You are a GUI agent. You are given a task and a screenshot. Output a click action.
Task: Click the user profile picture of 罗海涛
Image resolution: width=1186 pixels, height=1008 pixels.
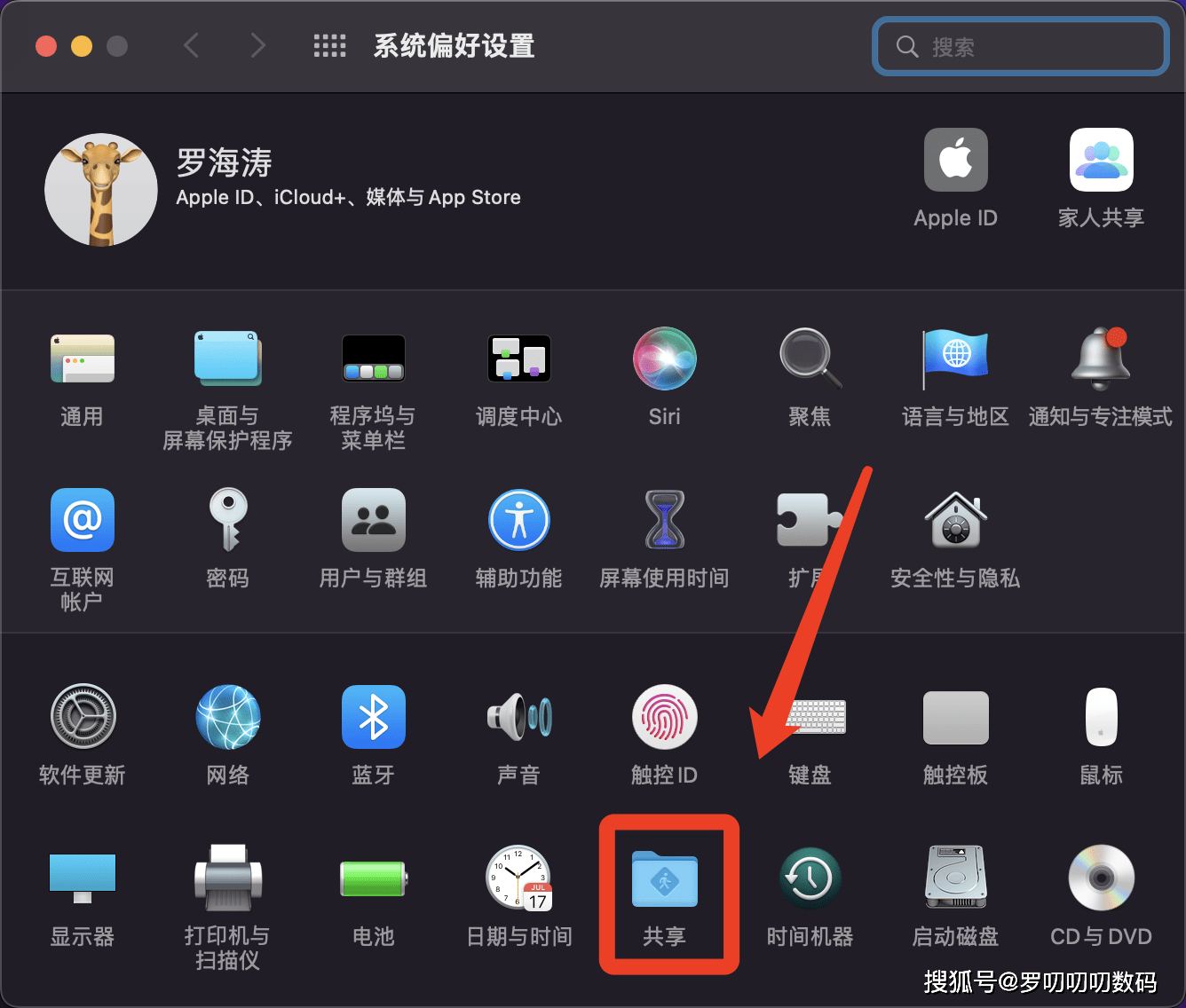click(x=100, y=189)
